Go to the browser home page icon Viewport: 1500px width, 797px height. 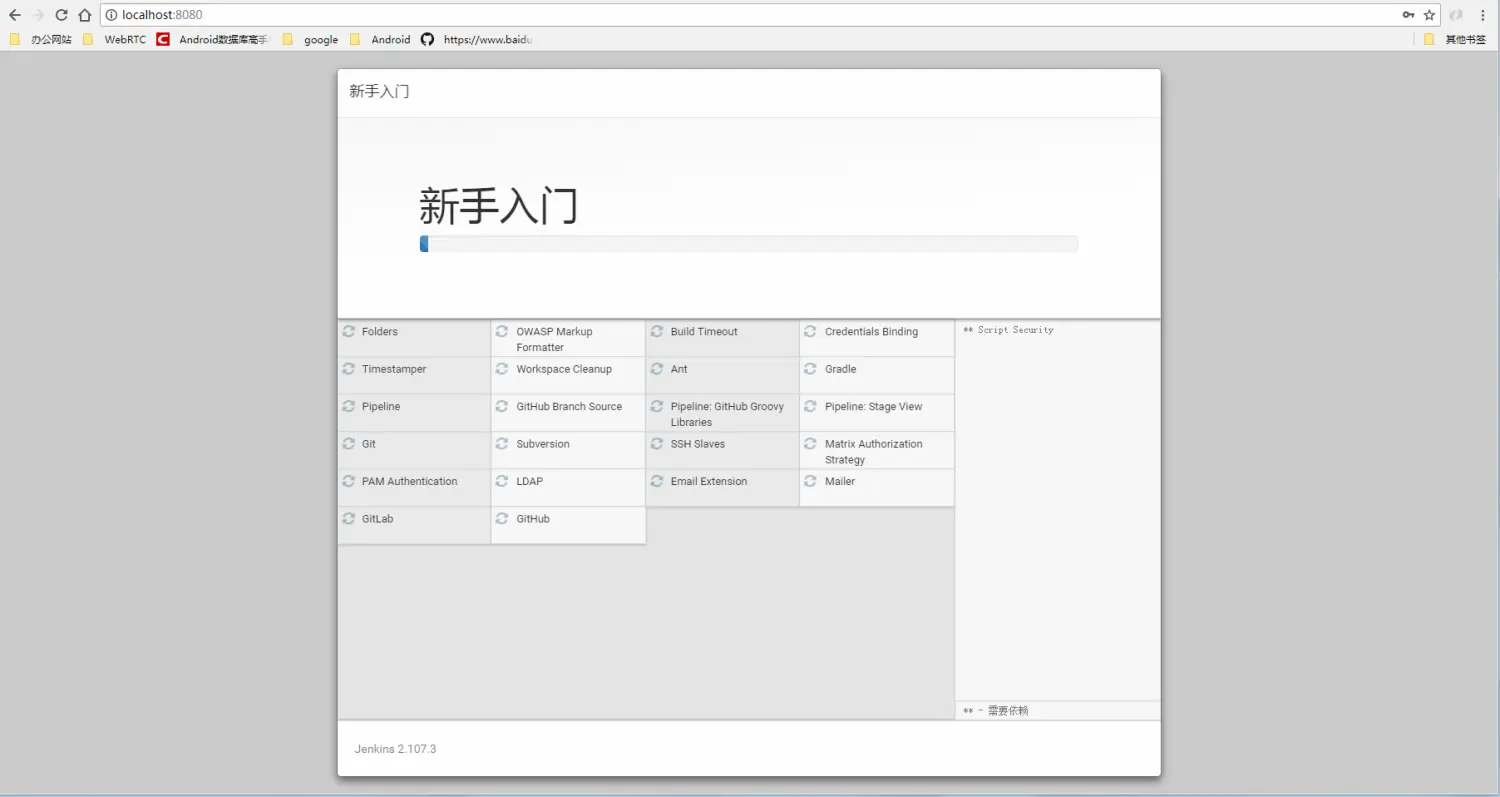coord(85,15)
